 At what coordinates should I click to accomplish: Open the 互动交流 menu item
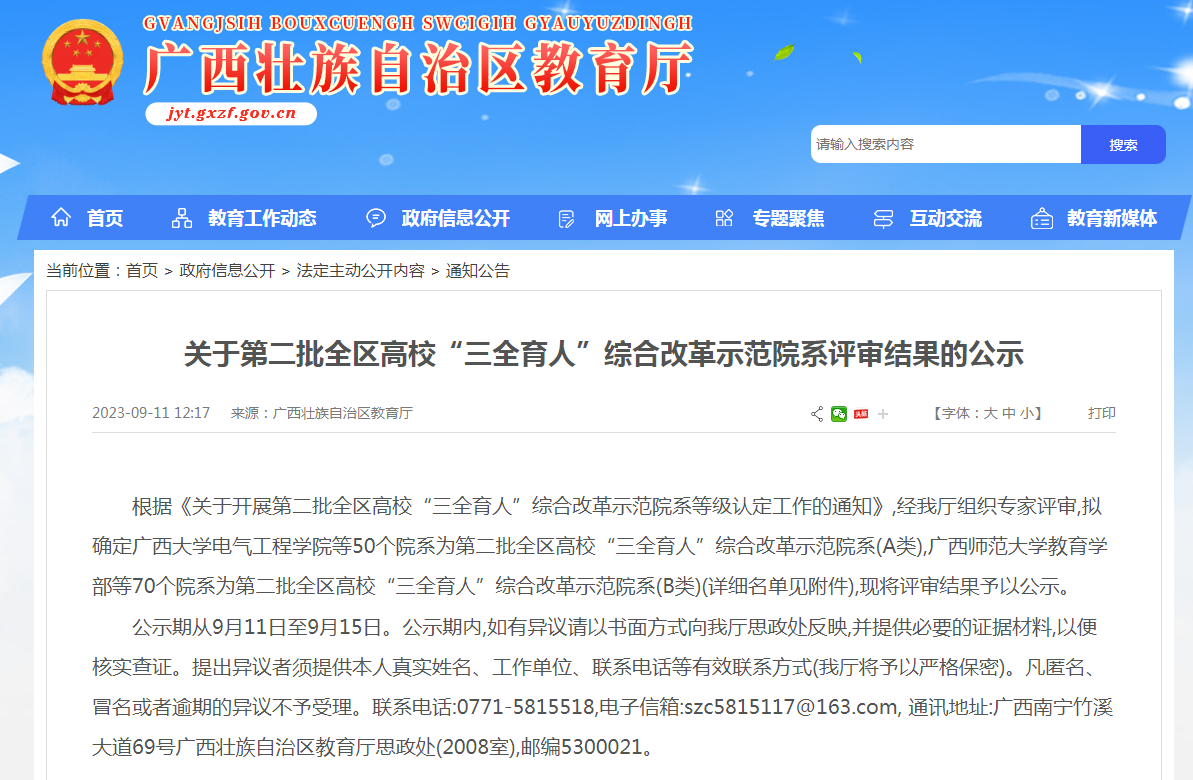pyautogui.click(x=945, y=218)
